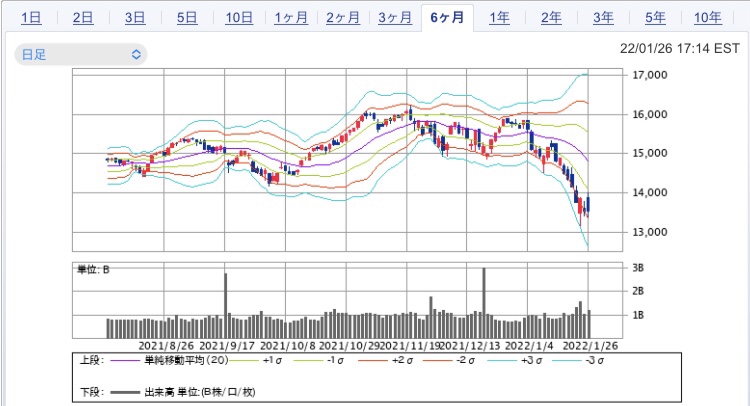750x406 pixels.
Task: Switch to the 10年 range tab
Action: point(707,18)
